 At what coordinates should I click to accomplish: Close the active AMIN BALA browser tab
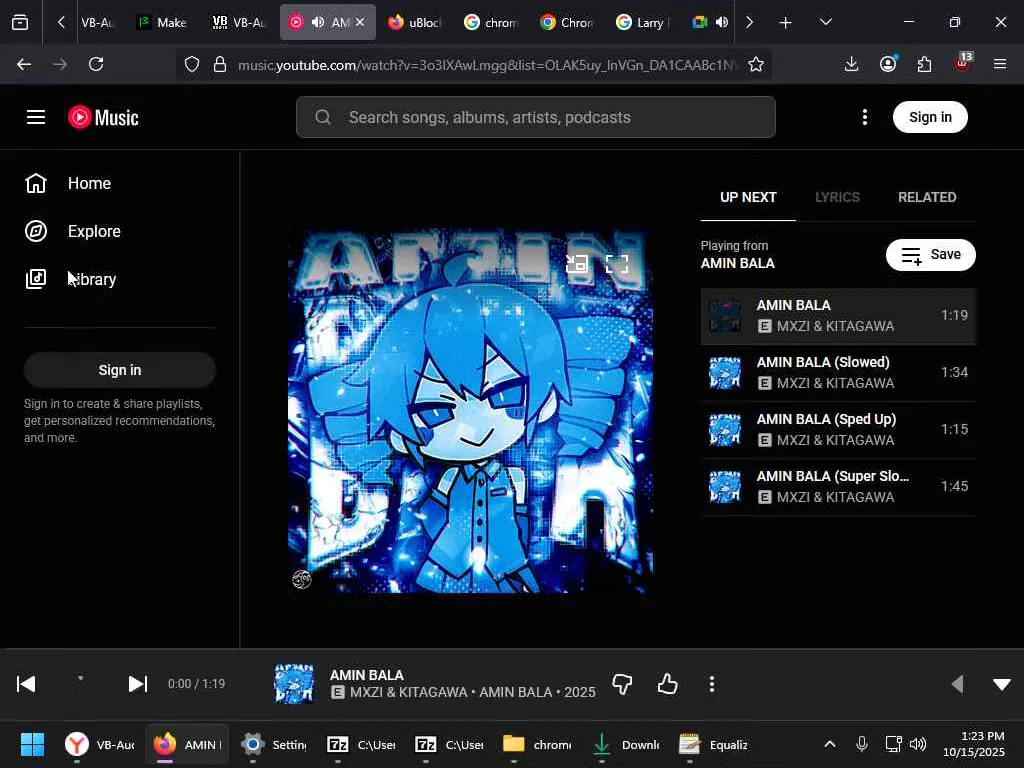point(360,22)
